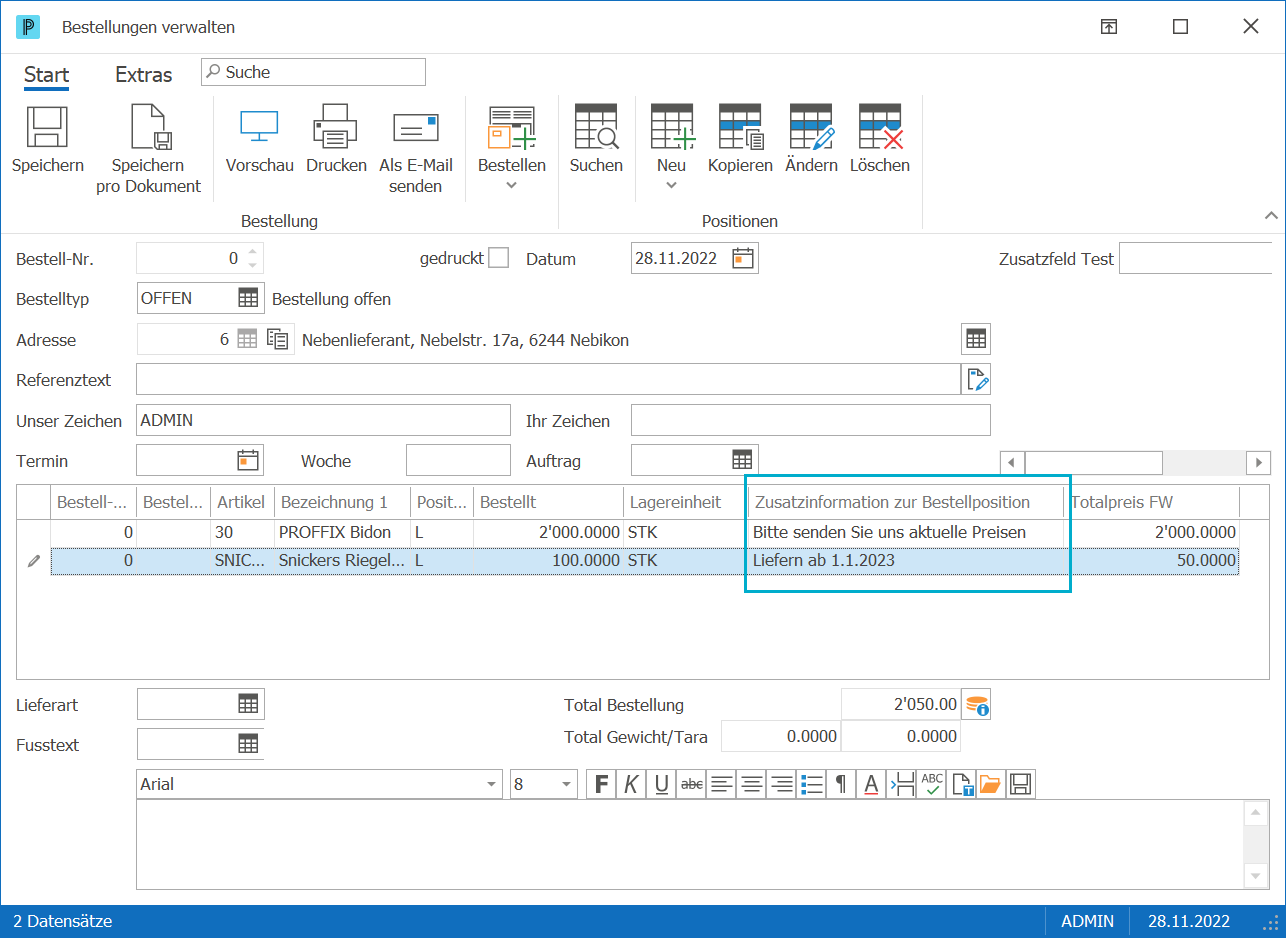Toggle bold formatting button
Image resolution: width=1286 pixels, height=938 pixels.
pyautogui.click(x=601, y=785)
